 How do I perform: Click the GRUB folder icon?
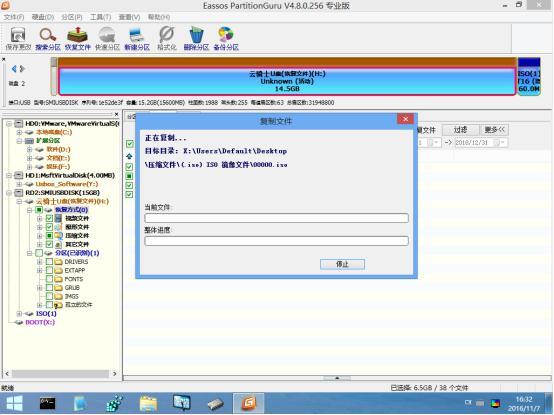[59, 288]
